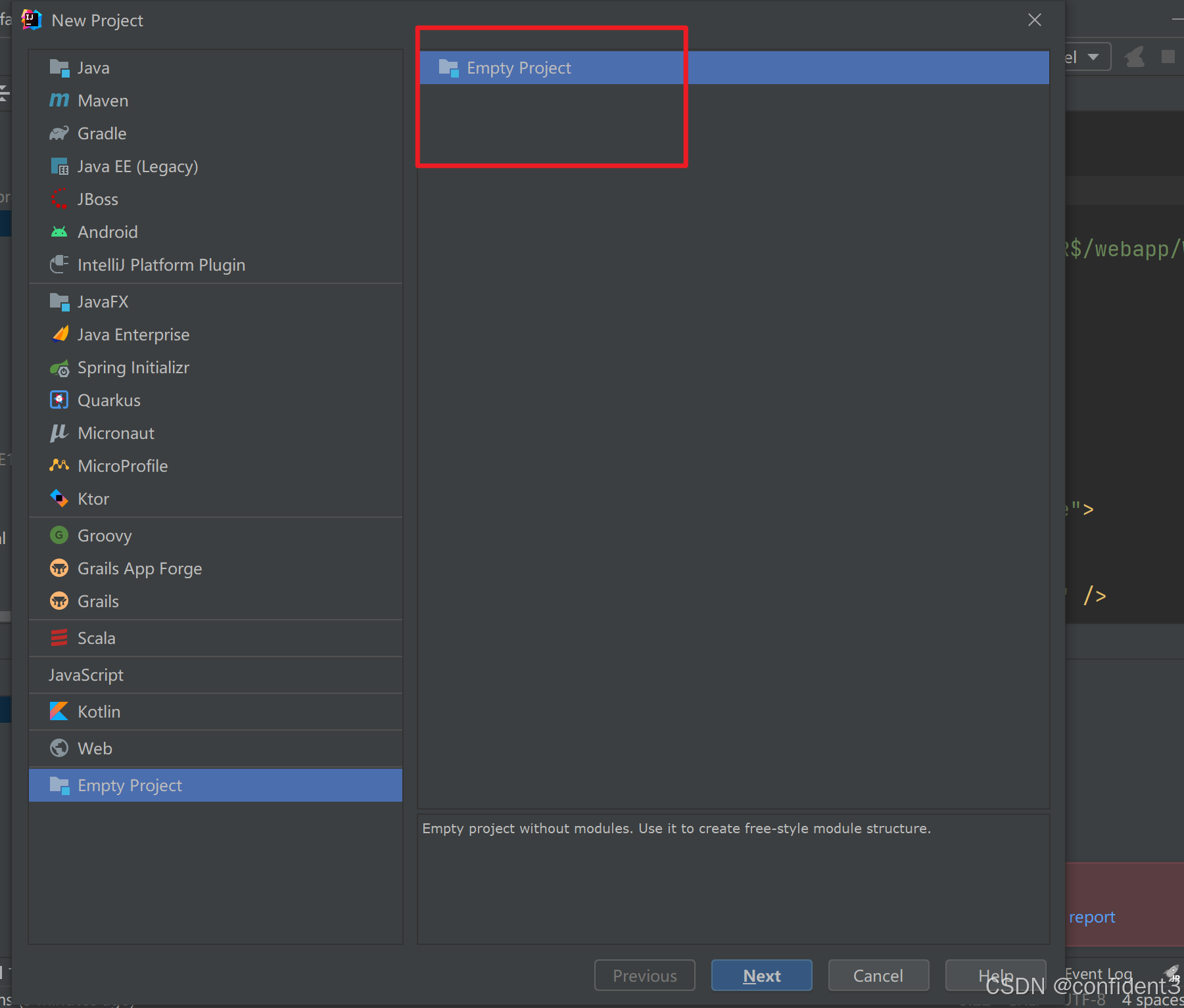Click the 'MicroProfile' label text
Viewport: 1184px width, 1008px height.
point(123,466)
